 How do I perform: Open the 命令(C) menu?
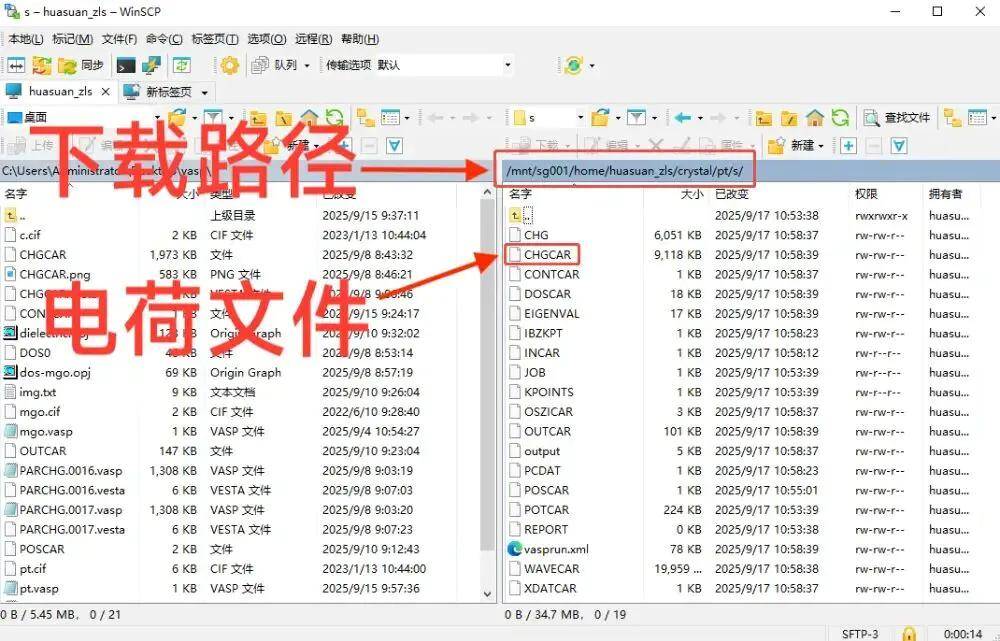tap(164, 39)
